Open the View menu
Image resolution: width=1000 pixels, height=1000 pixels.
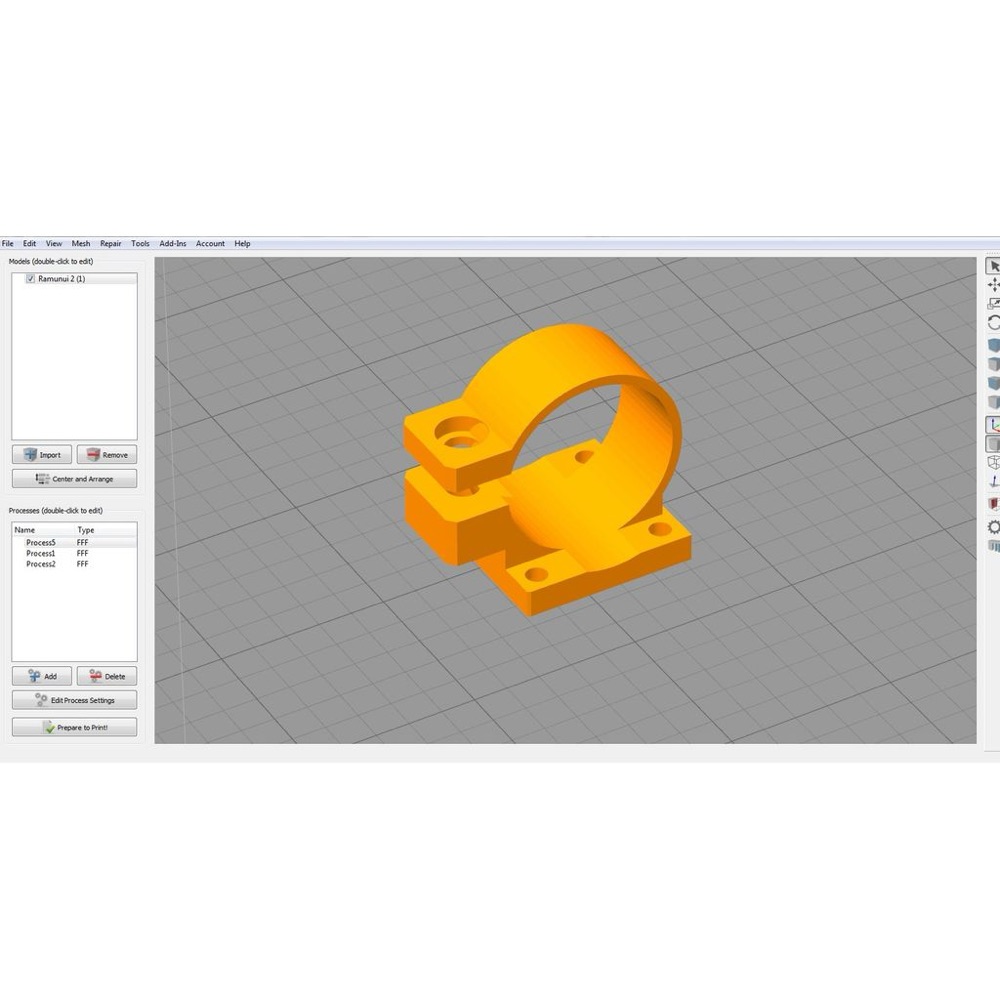coord(54,244)
